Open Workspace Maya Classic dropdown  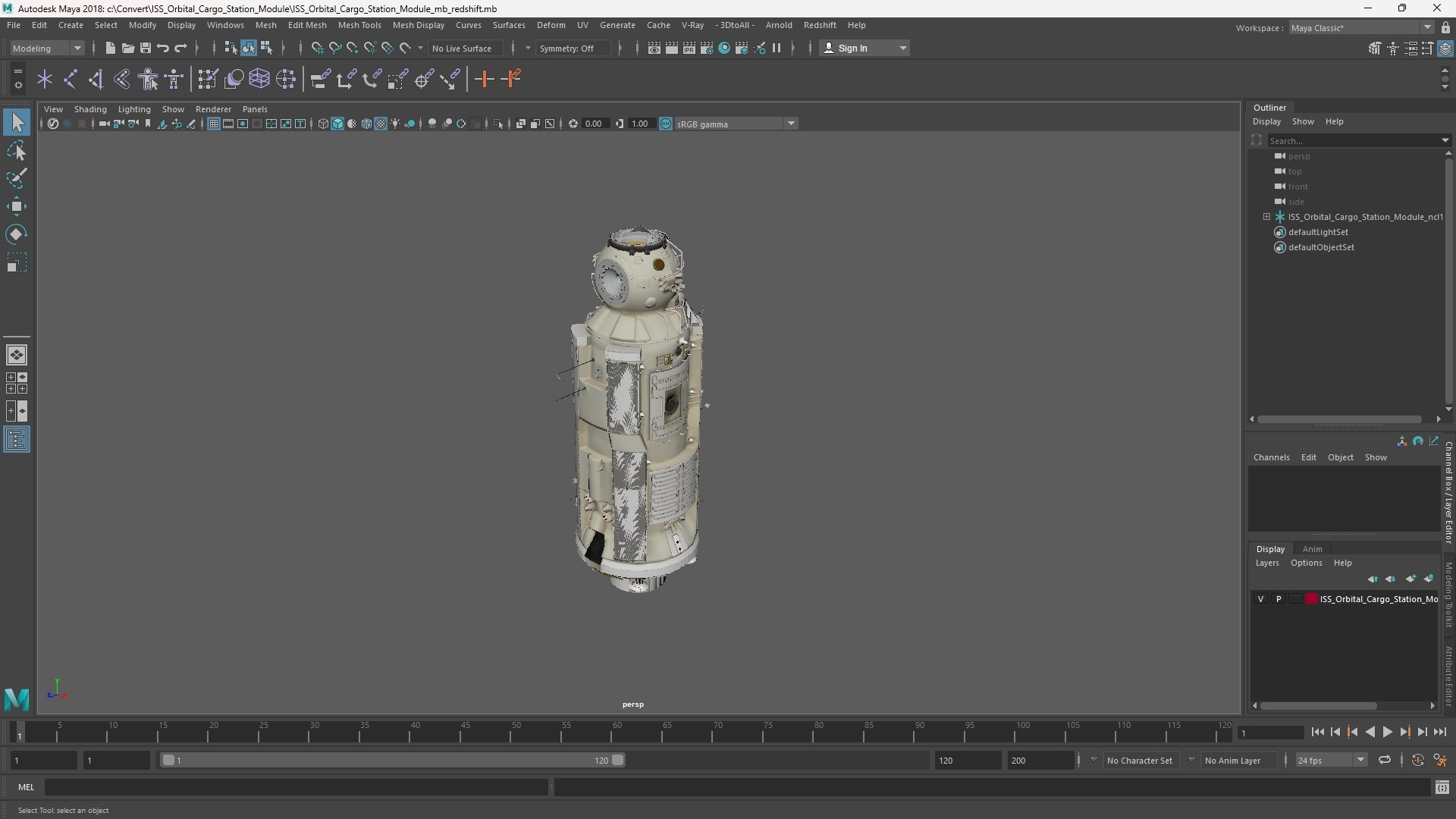tap(1360, 28)
